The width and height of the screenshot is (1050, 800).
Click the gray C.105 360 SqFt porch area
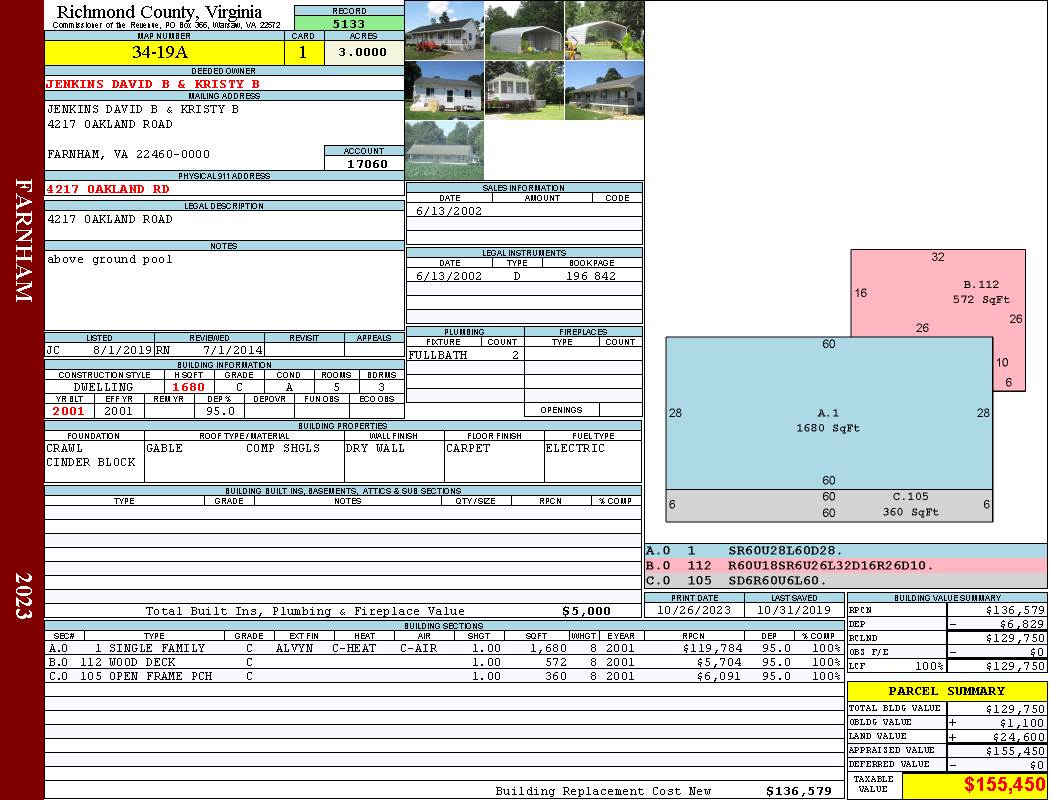point(829,505)
